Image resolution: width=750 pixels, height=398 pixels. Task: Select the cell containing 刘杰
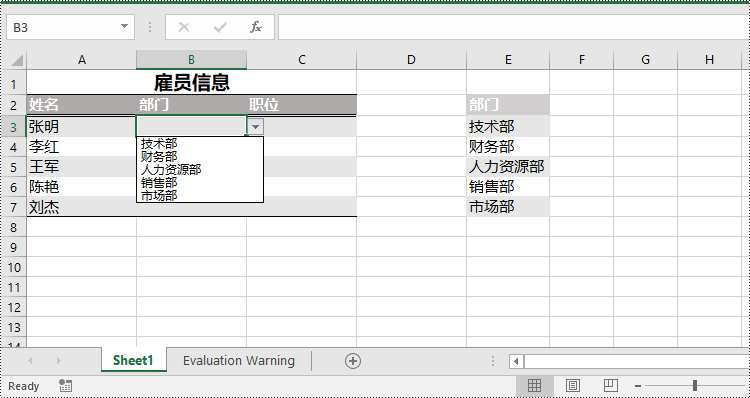[82, 207]
